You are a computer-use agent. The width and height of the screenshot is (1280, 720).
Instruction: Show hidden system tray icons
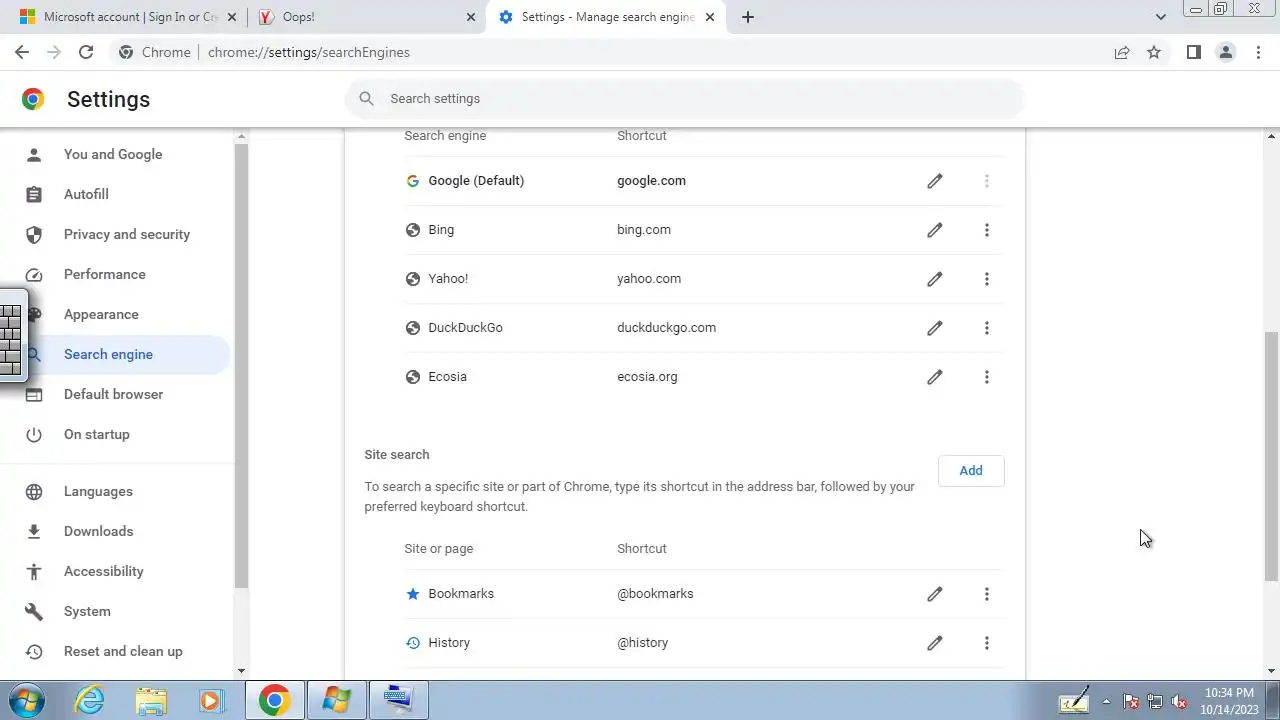click(1106, 701)
